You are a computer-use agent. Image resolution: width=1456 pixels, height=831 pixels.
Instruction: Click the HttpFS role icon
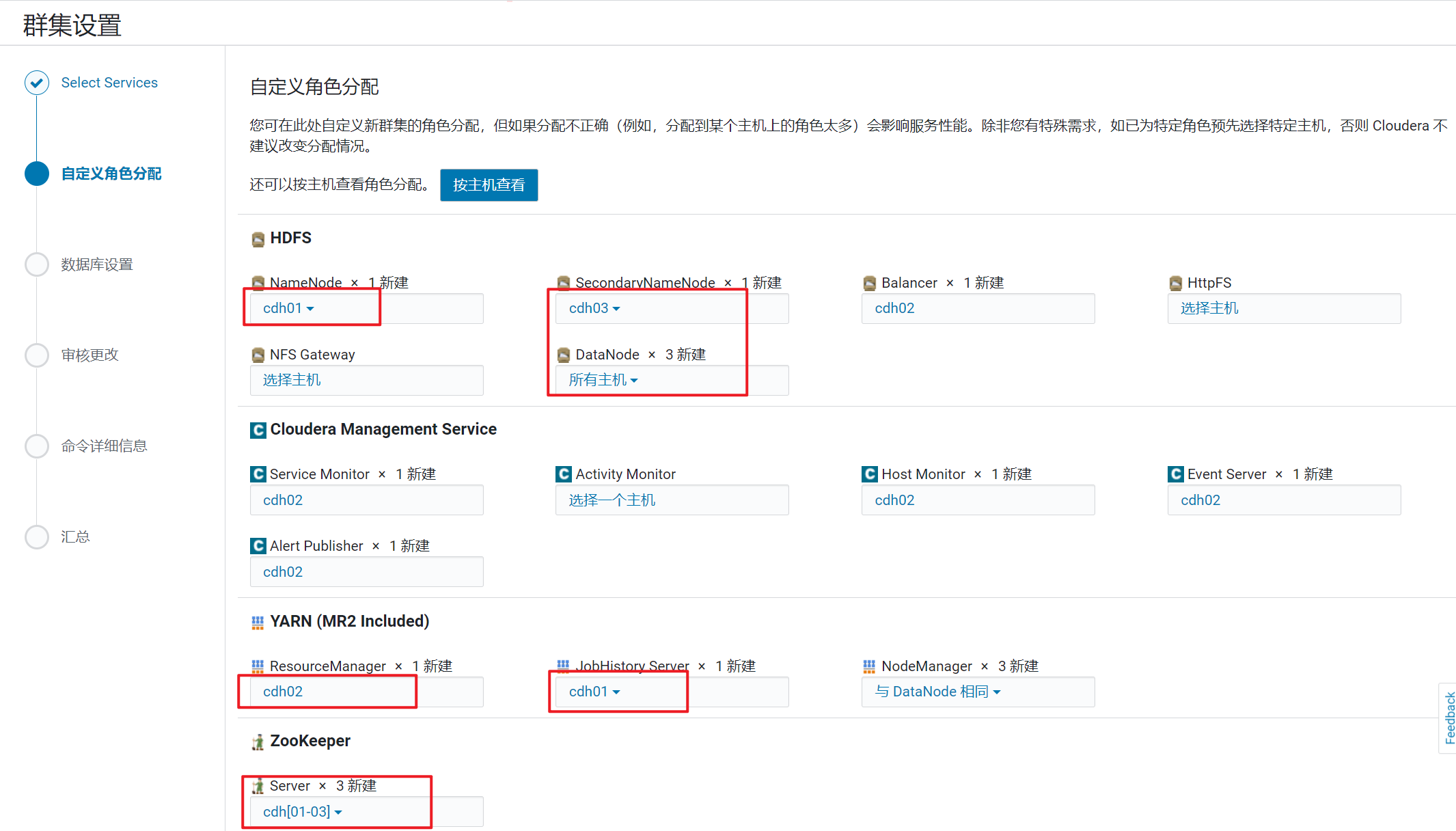click(x=1175, y=283)
